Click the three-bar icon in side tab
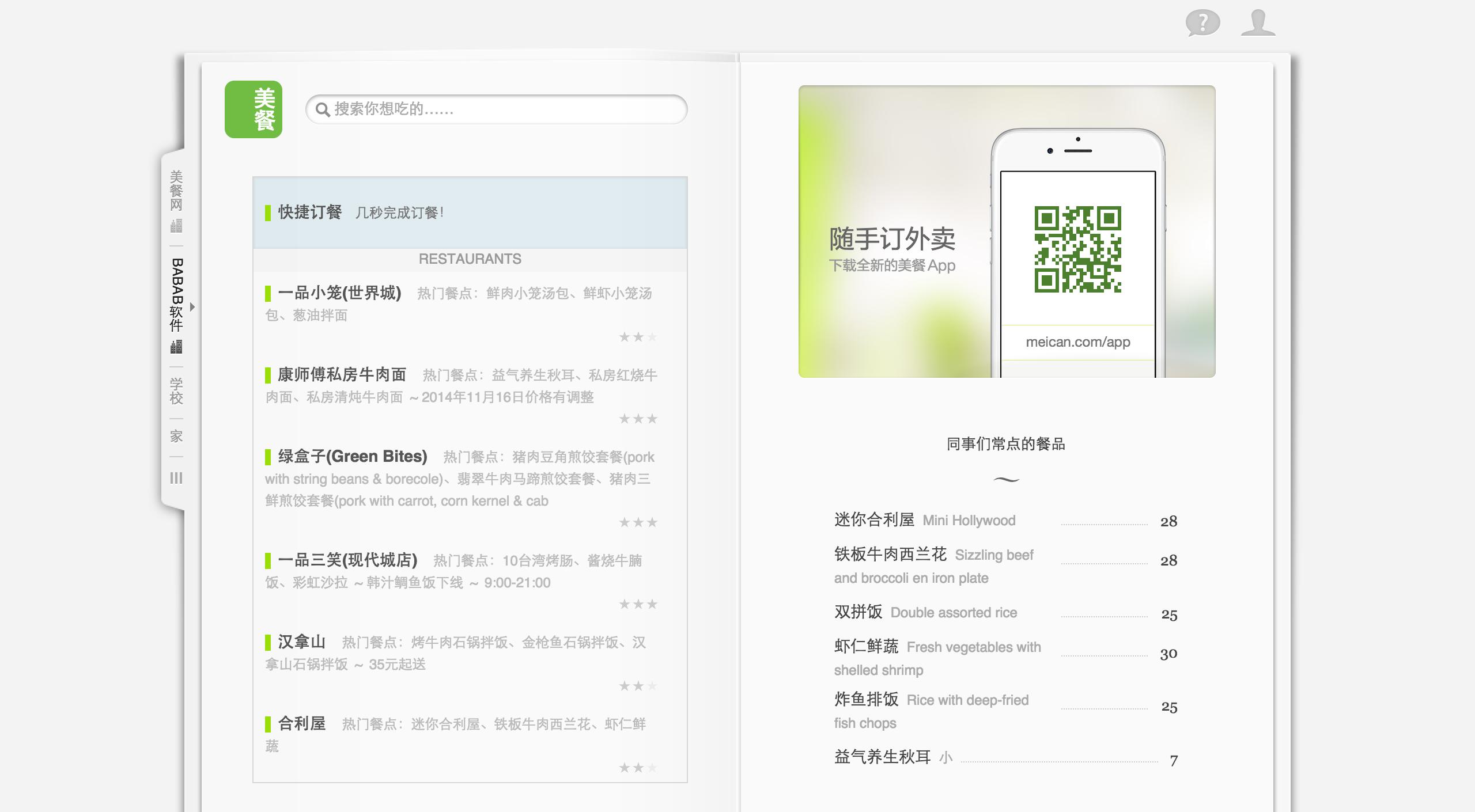The height and width of the screenshot is (812, 1475). [x=176, y=478]
